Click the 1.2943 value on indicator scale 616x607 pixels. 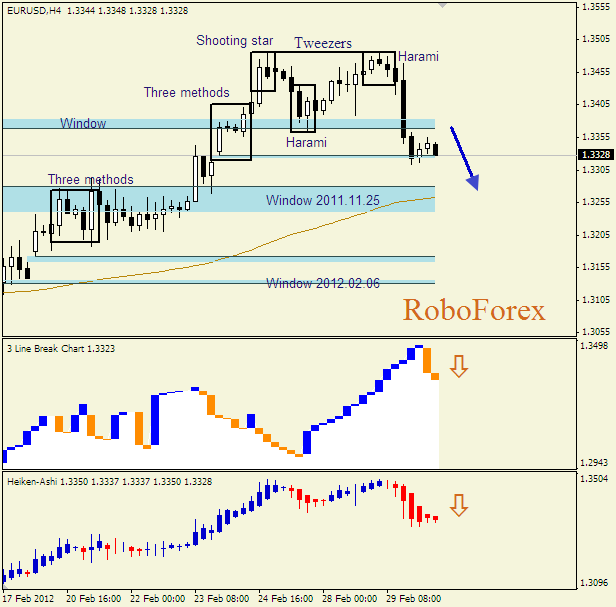pyautogui.click(x=596, y=462)
